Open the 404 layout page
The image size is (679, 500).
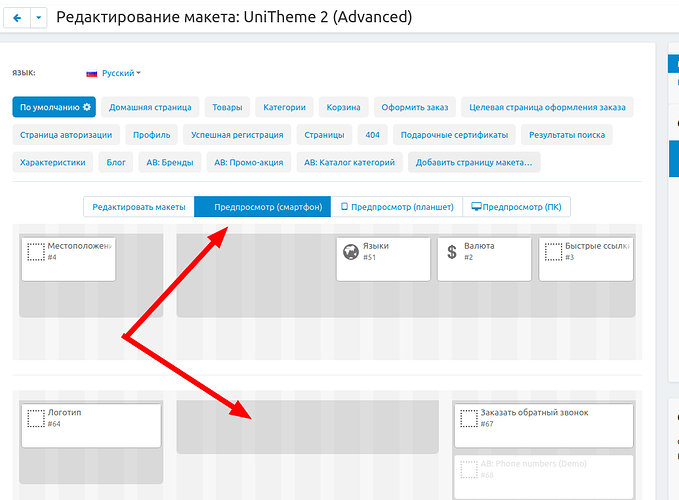coord(372,135)
